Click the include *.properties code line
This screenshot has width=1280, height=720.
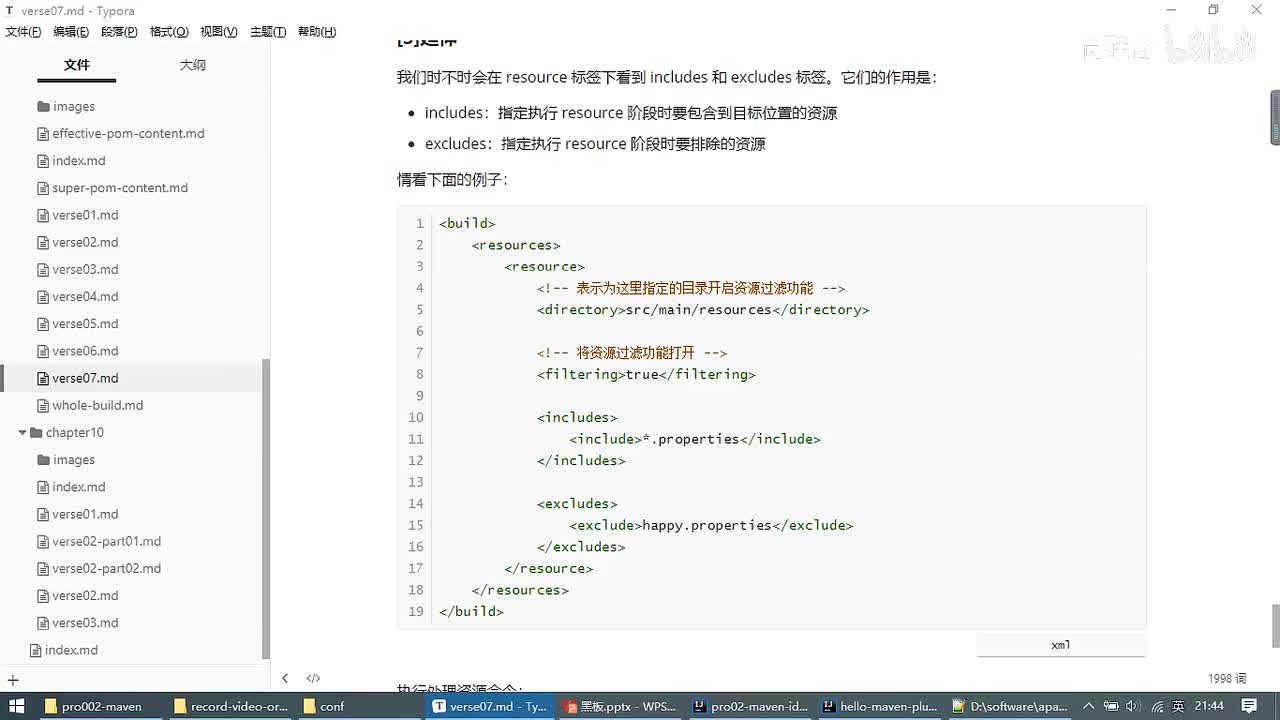695,439
